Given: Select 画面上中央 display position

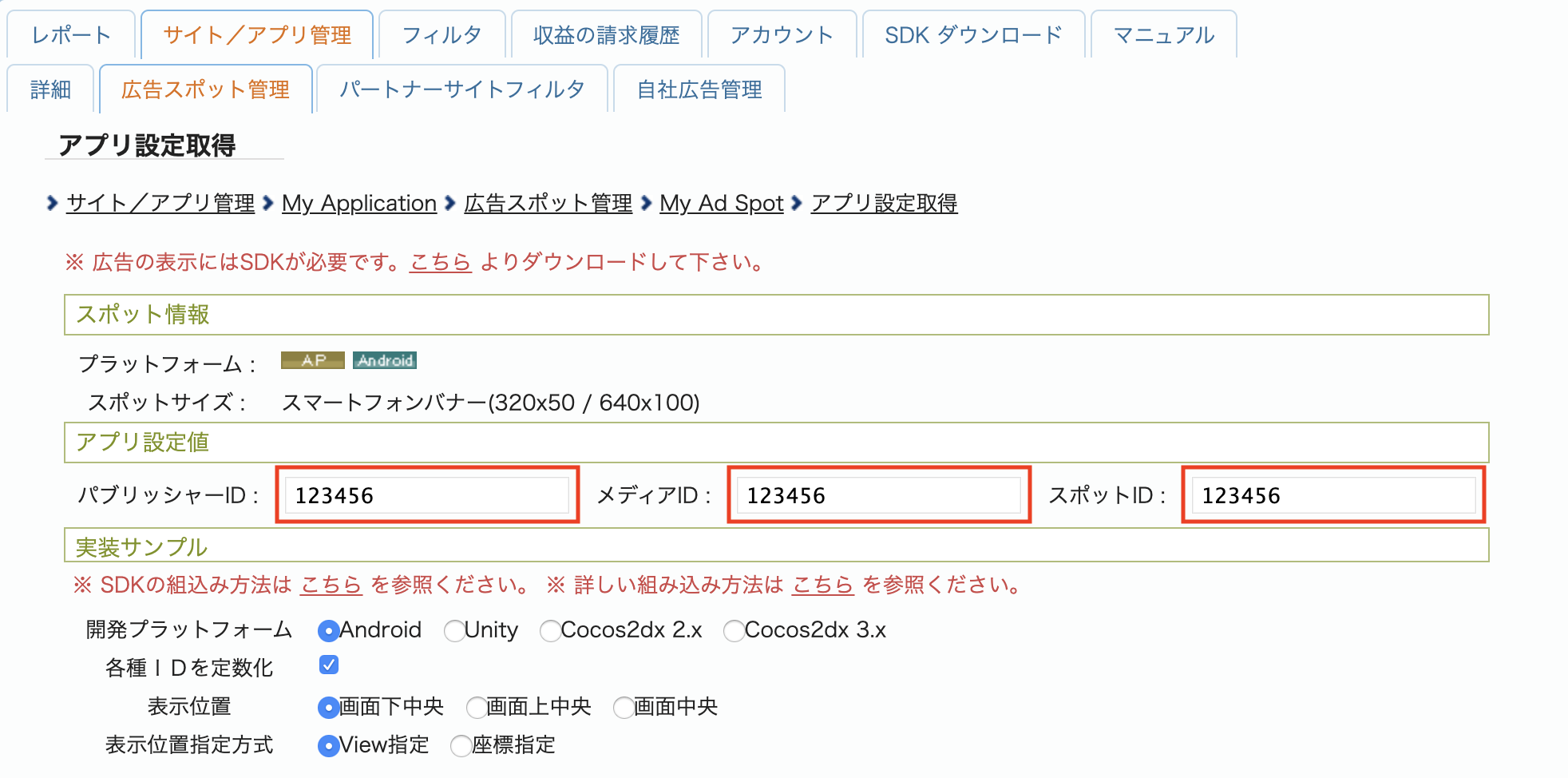Looking at the screenshot, I should point(477,708).
